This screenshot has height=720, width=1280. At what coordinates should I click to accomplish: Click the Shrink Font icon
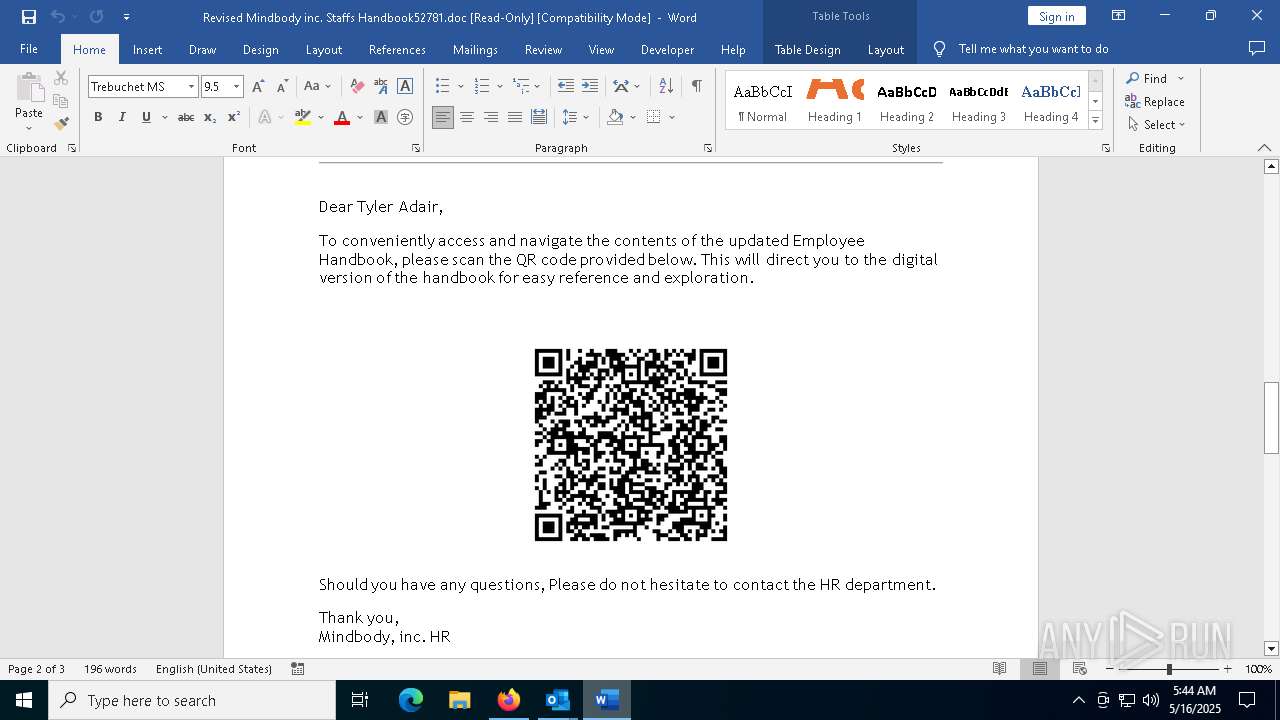point(283,87)
